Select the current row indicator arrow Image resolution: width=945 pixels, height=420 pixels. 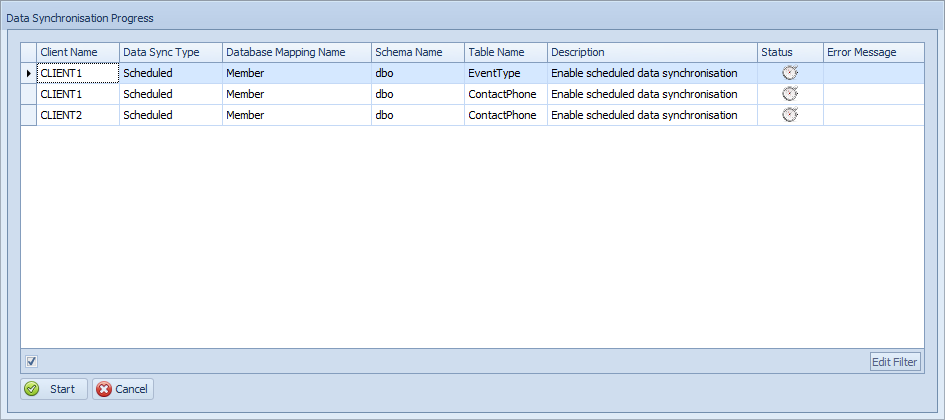[x=29, y=74]
